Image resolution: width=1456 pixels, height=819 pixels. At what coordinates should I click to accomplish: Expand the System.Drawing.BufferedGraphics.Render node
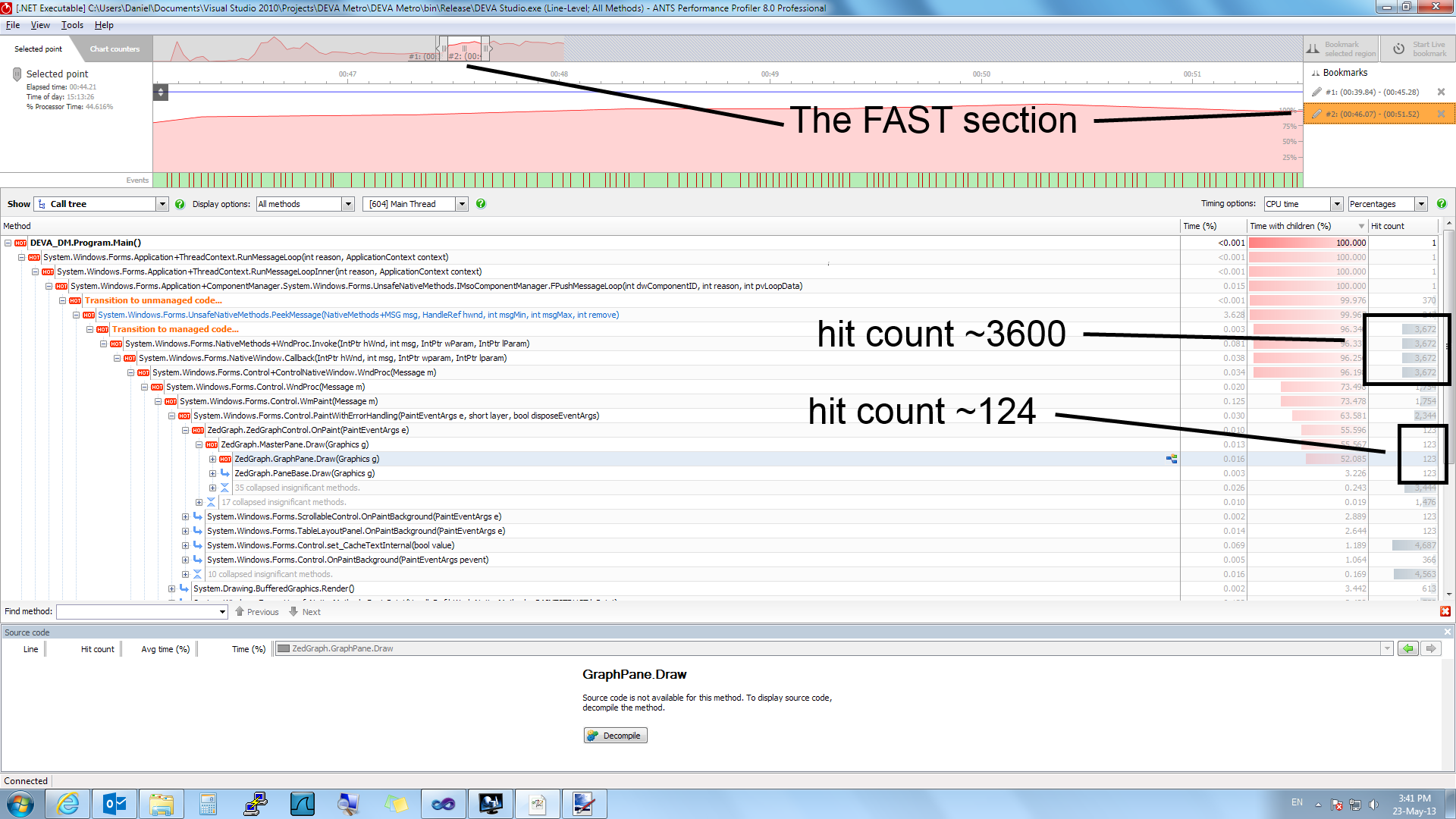172,588
